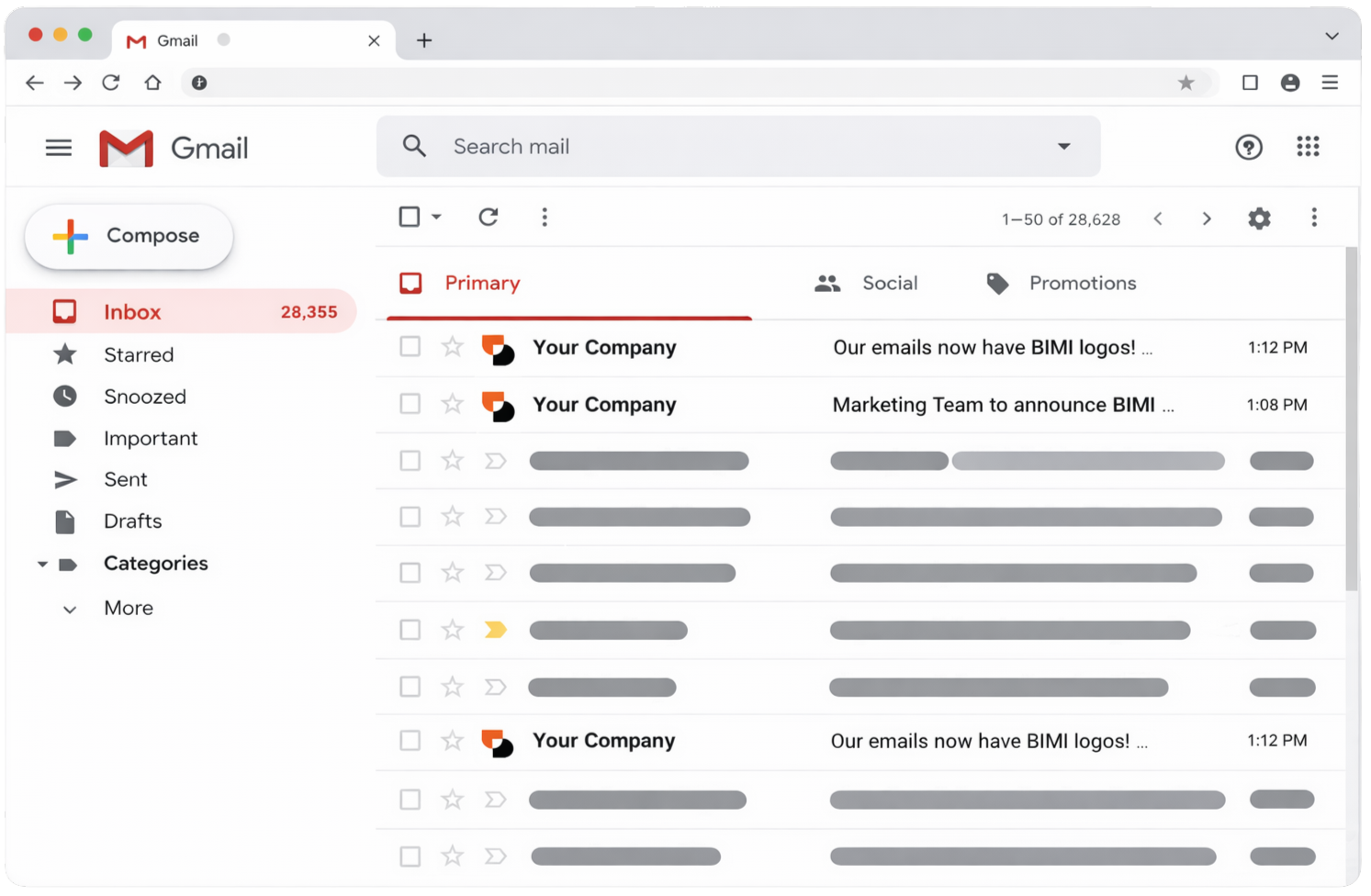1371x896 pixels.
Task: Open the Important folder
Action: point(150,439)
